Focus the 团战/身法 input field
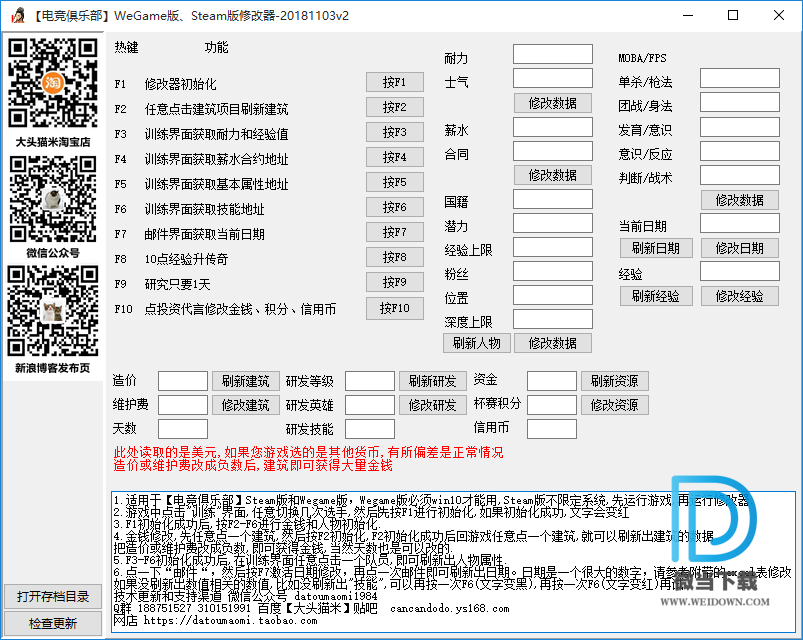Screen dimensions: 803x640 [x=740, y=102]
